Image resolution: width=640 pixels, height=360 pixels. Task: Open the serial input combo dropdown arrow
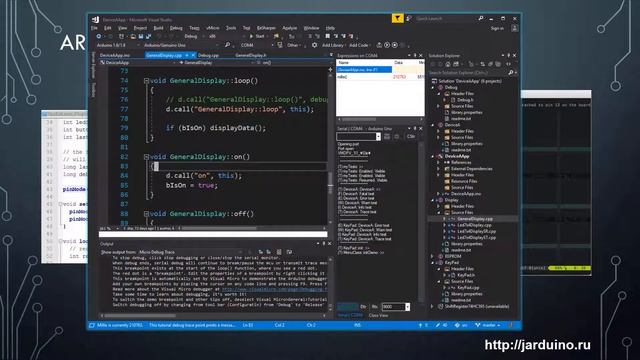tap(378, 137)
